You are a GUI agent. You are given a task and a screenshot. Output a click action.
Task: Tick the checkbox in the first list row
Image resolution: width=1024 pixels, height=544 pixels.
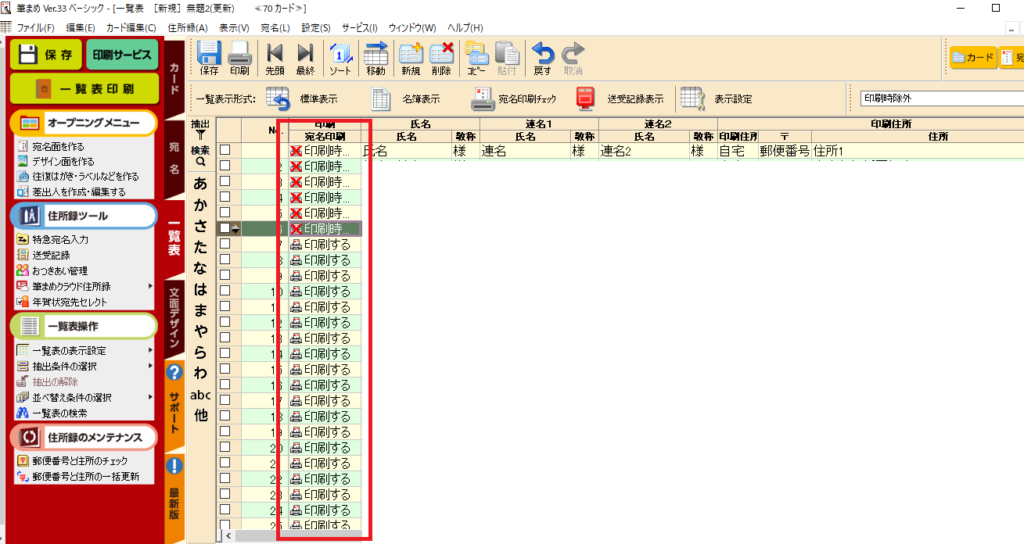tap(225, 150)
